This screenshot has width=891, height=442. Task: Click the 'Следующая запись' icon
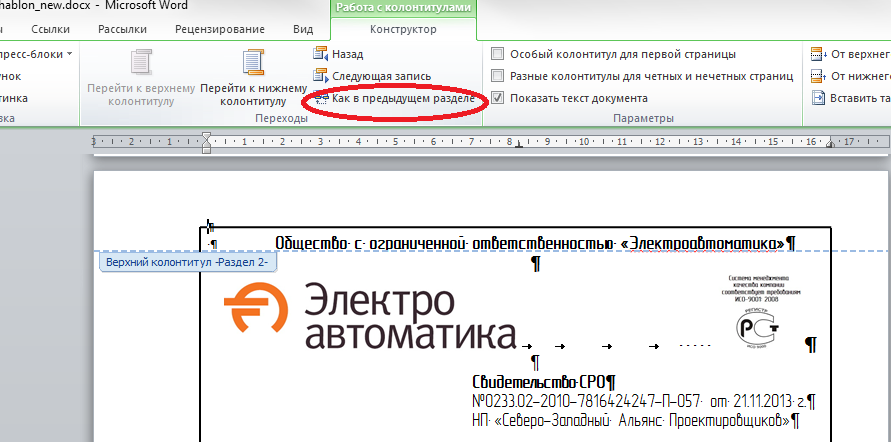coord(320,76)
